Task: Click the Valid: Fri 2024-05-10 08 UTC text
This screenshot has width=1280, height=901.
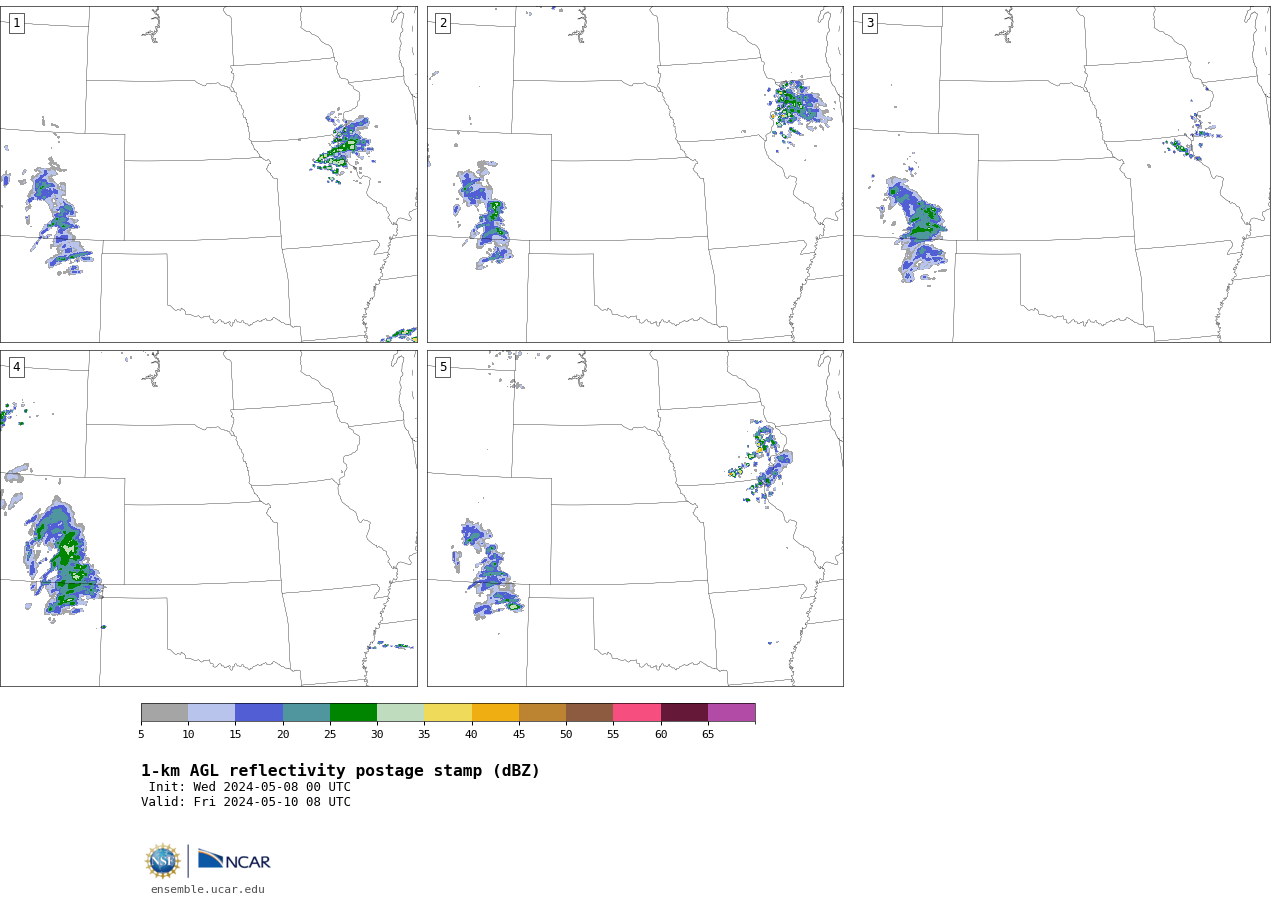Action: click(x=246, y=802)
